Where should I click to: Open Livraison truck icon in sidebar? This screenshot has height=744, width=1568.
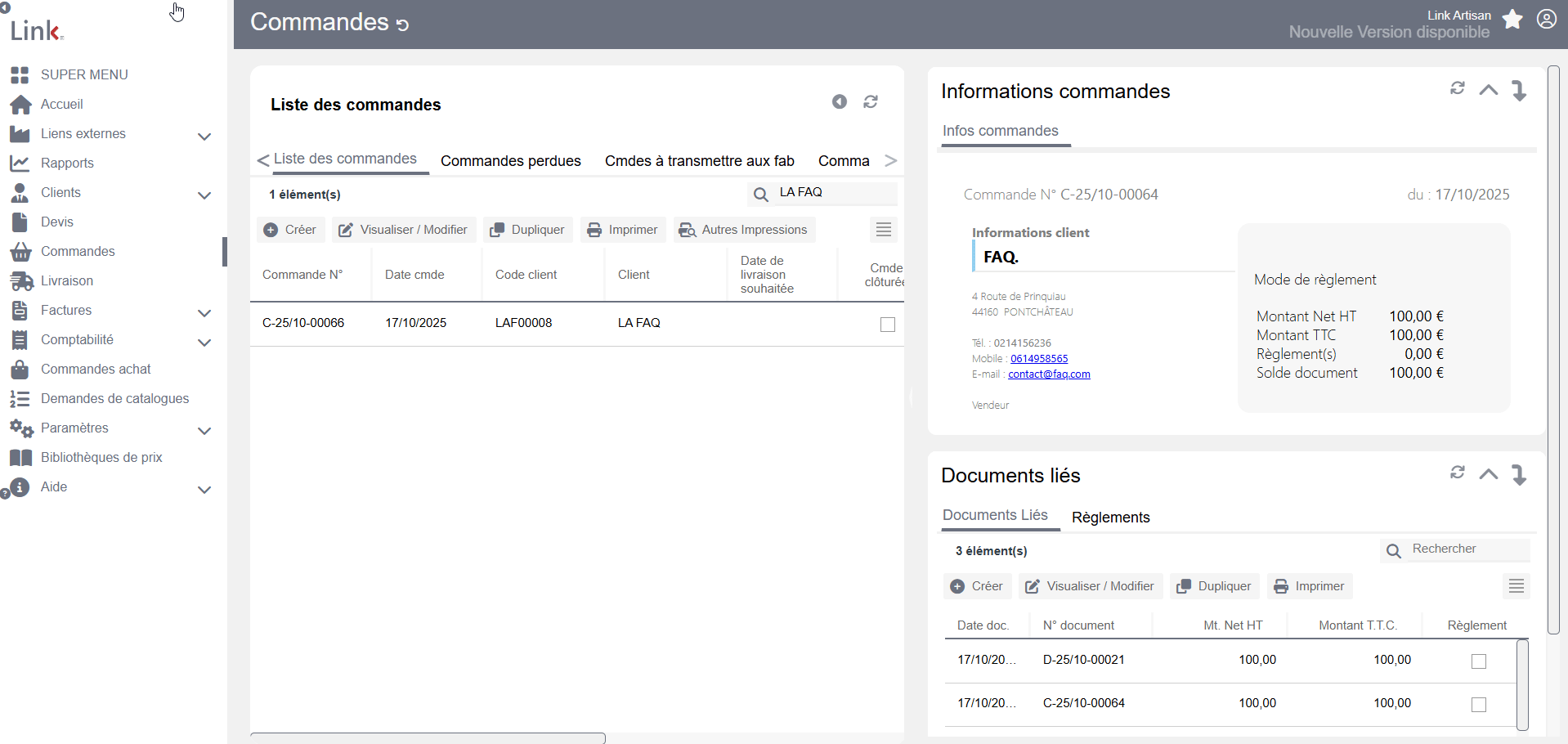click(x=20, y=281)
